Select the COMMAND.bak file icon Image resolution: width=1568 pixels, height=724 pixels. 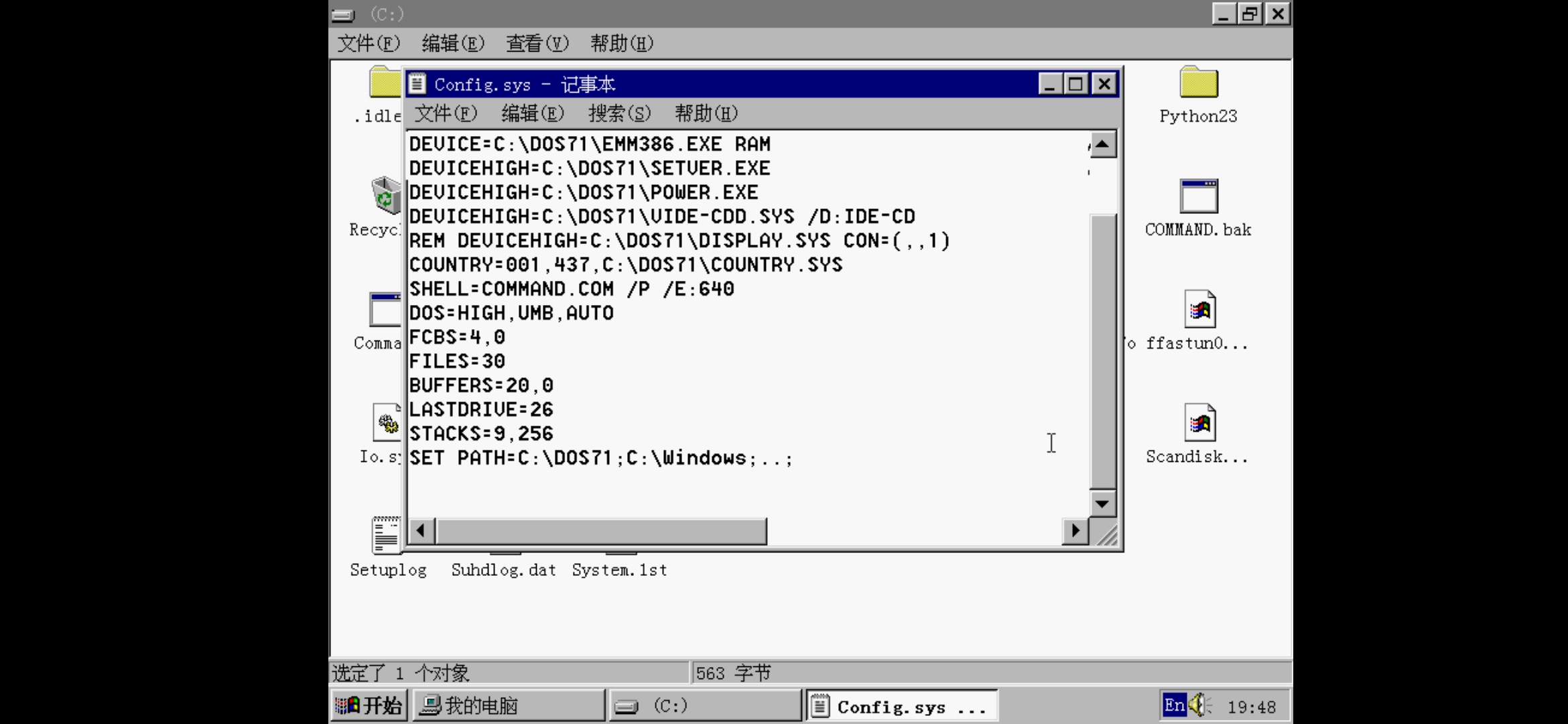pyautogui.click(x=1198, y=197)
